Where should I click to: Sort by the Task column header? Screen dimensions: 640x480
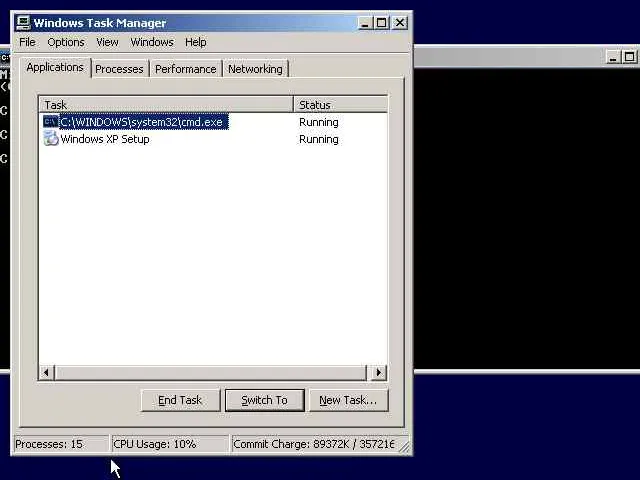tap(166, 104)
